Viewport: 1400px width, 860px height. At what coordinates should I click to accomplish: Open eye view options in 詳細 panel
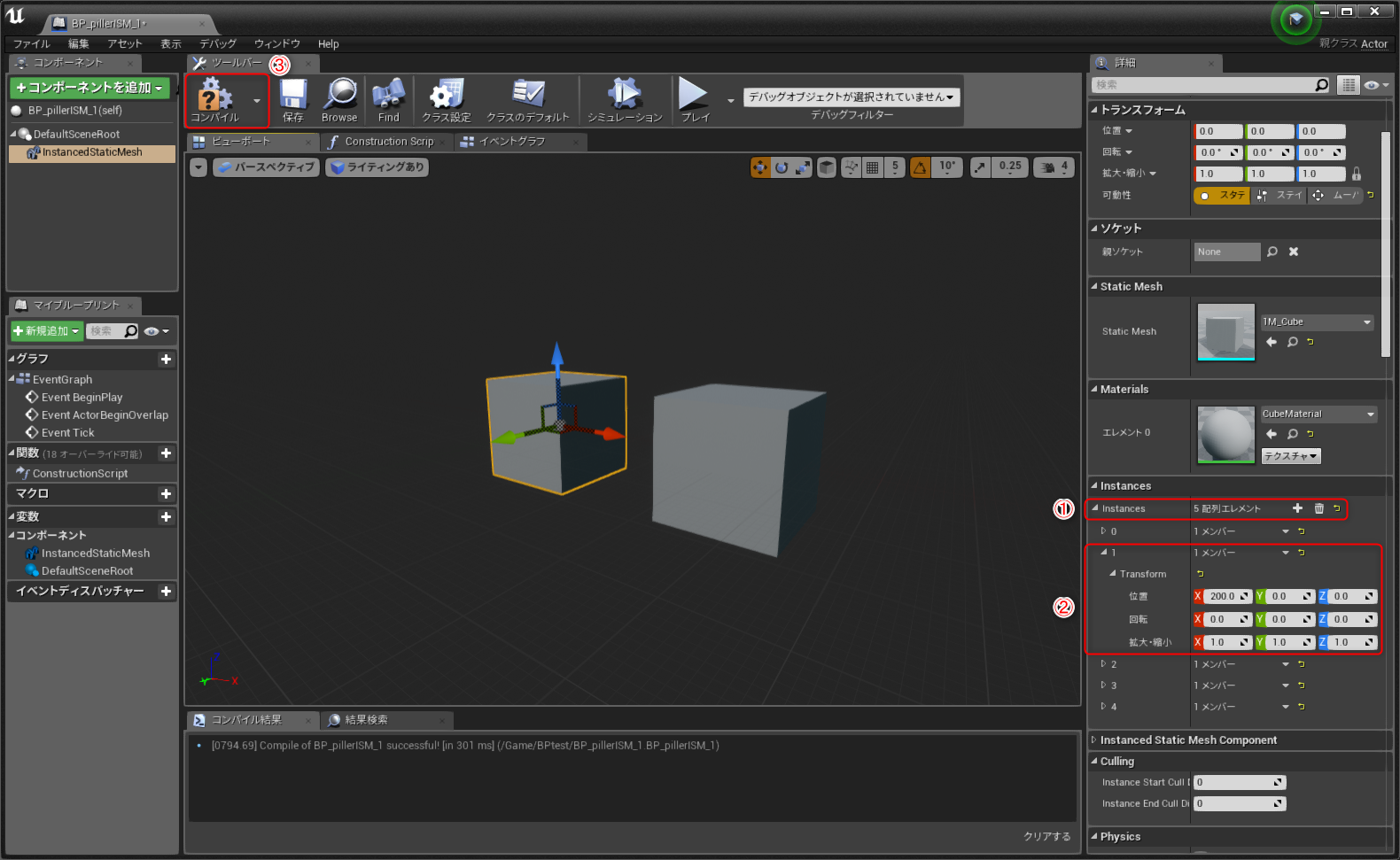tap(1376, 85)
